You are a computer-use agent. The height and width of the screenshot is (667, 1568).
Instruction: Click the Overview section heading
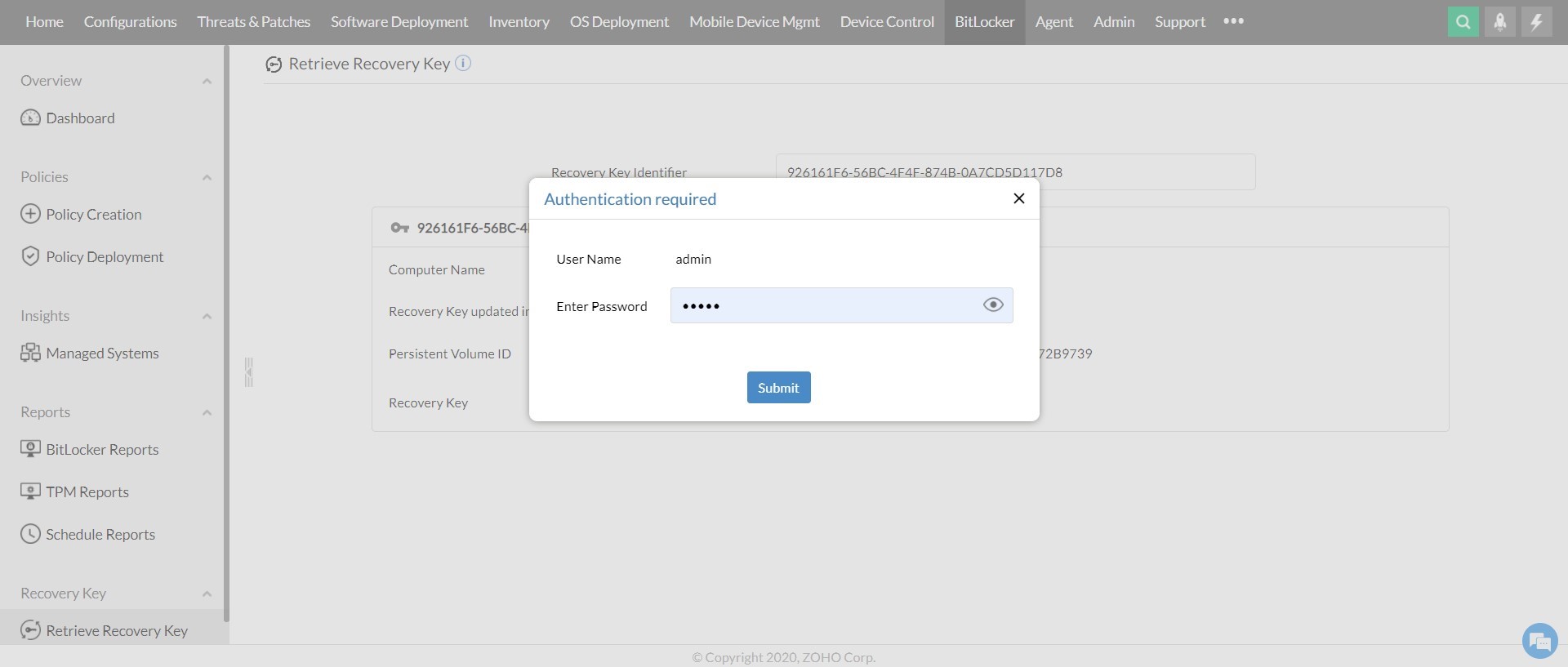point(51,81)
